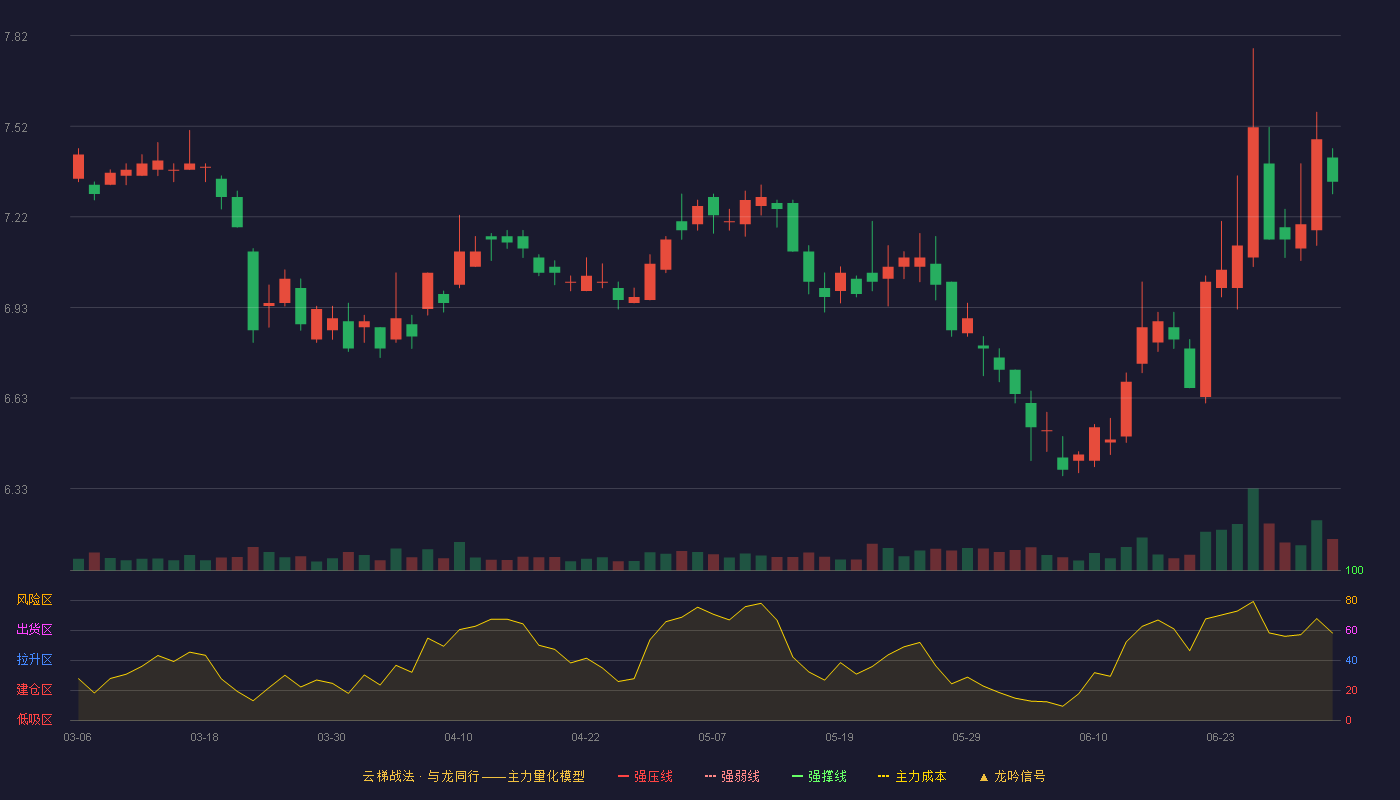1400x800 pixels.
Task: Toggle the 主力成本 legend item
Action: tap(912, 776)
